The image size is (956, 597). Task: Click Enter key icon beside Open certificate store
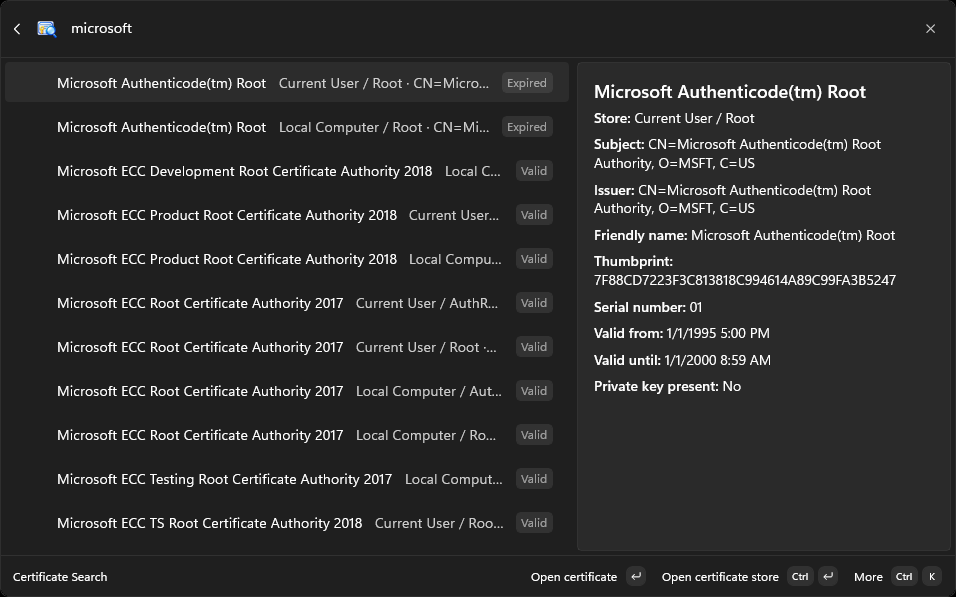pyautogui.click(x=828, y=576)
